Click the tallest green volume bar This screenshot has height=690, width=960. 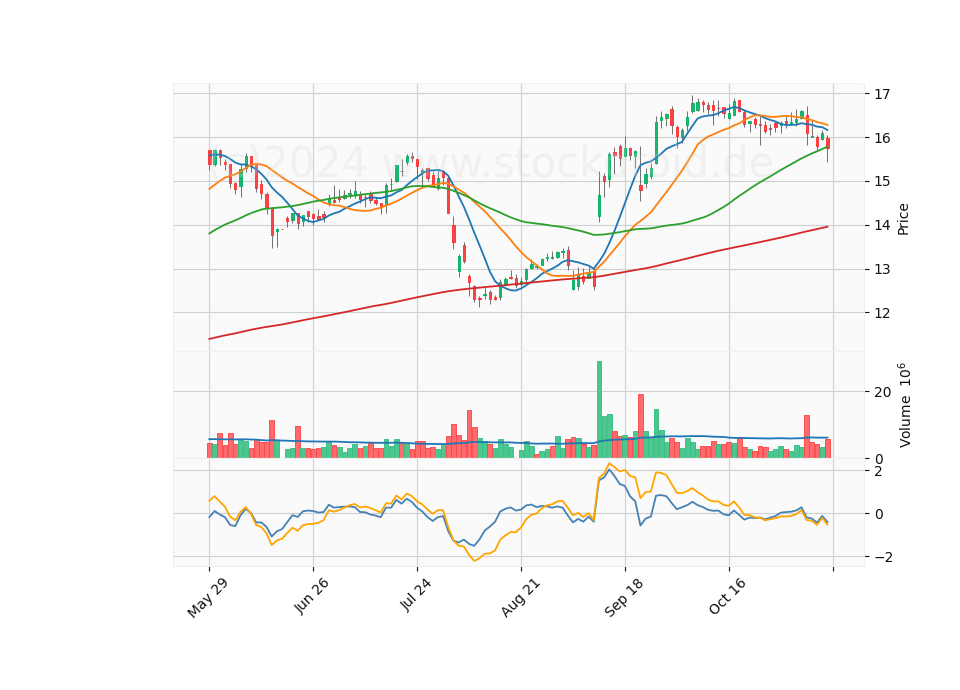(599, 410)
